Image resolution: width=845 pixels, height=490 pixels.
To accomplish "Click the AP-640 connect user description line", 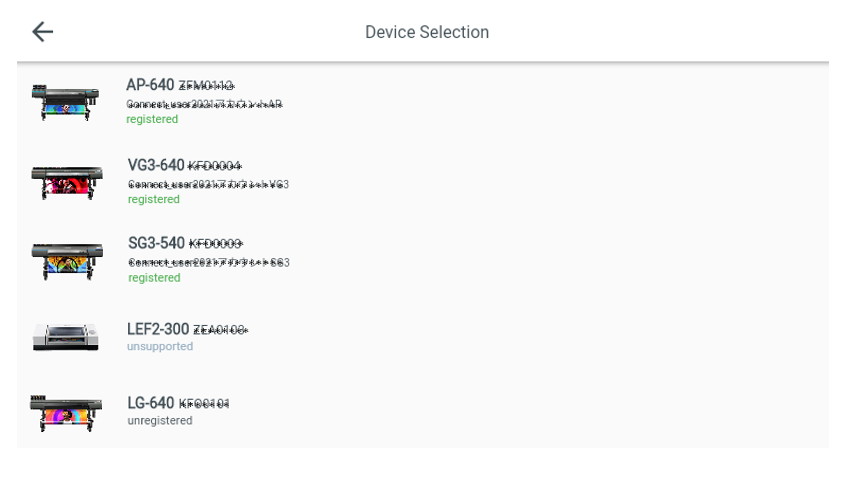I will tap(204, 104).
